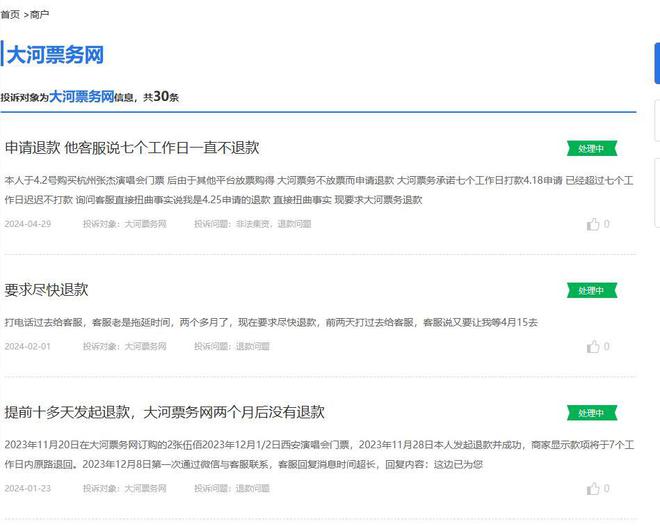Click the 大河票务网 page heading
Screen dimensions: 660x529
click(55, 55)
